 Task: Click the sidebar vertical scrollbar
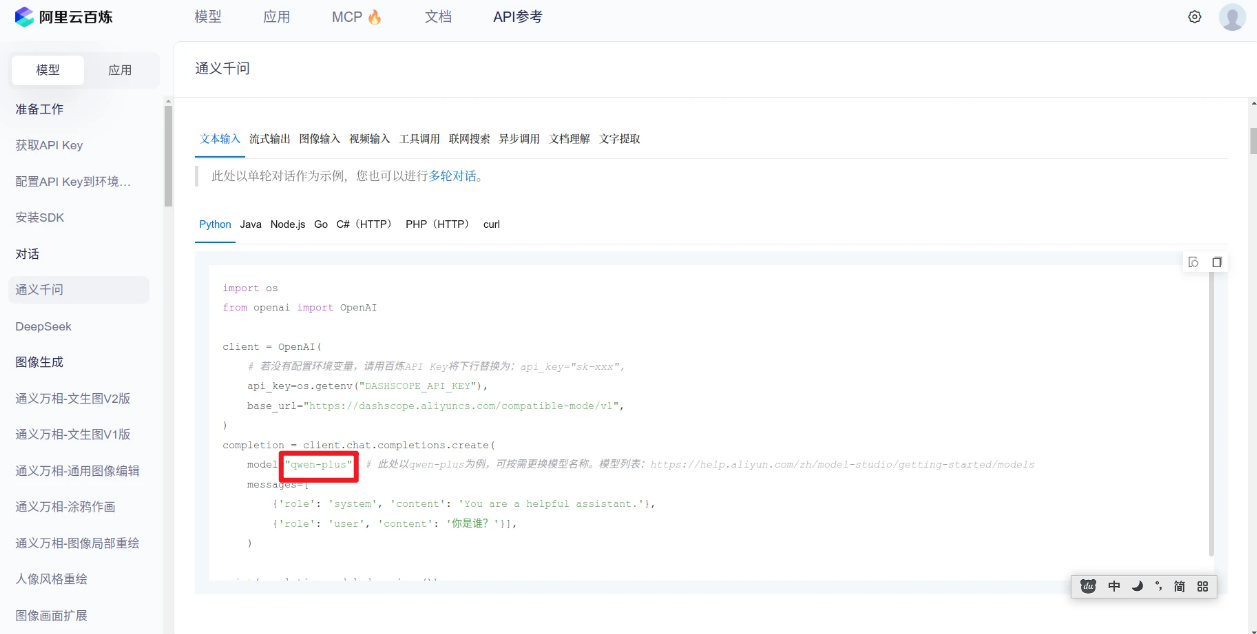pos(168,155)
